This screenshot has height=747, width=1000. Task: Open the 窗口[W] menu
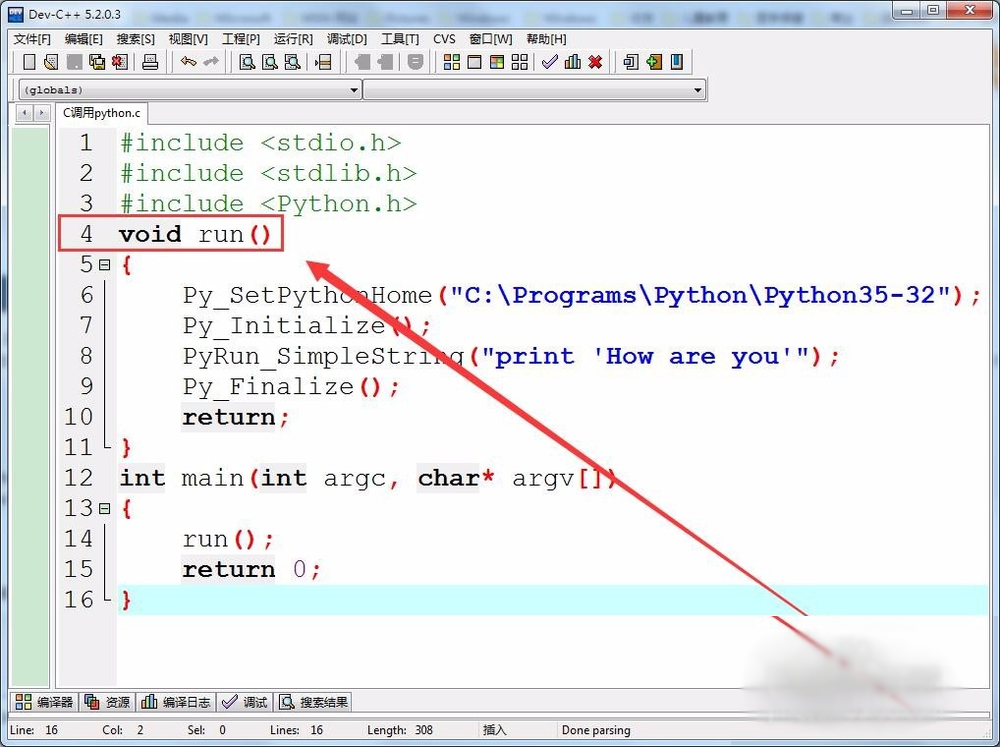pos(490,39)
